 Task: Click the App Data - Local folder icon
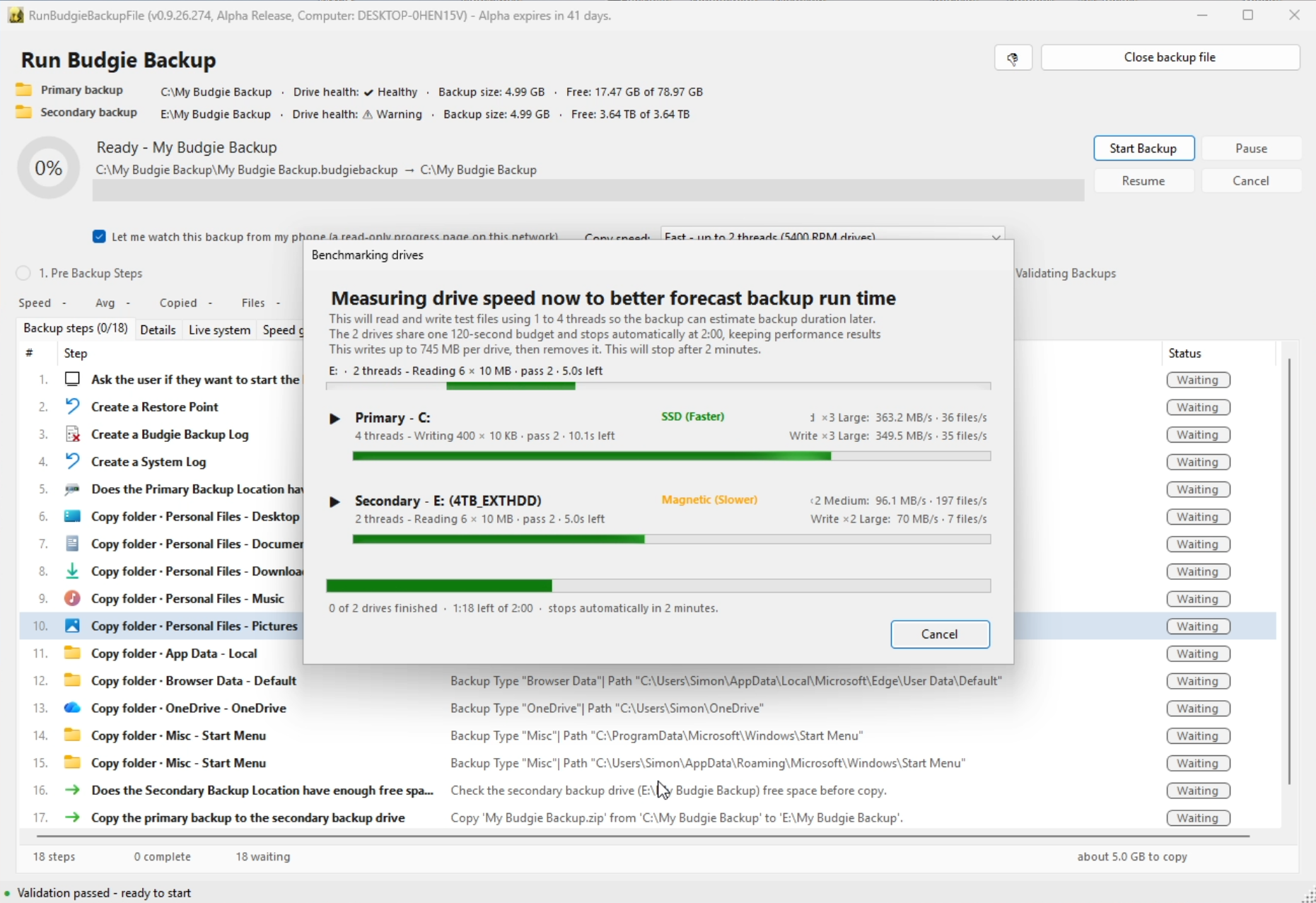tap(72, 653)
